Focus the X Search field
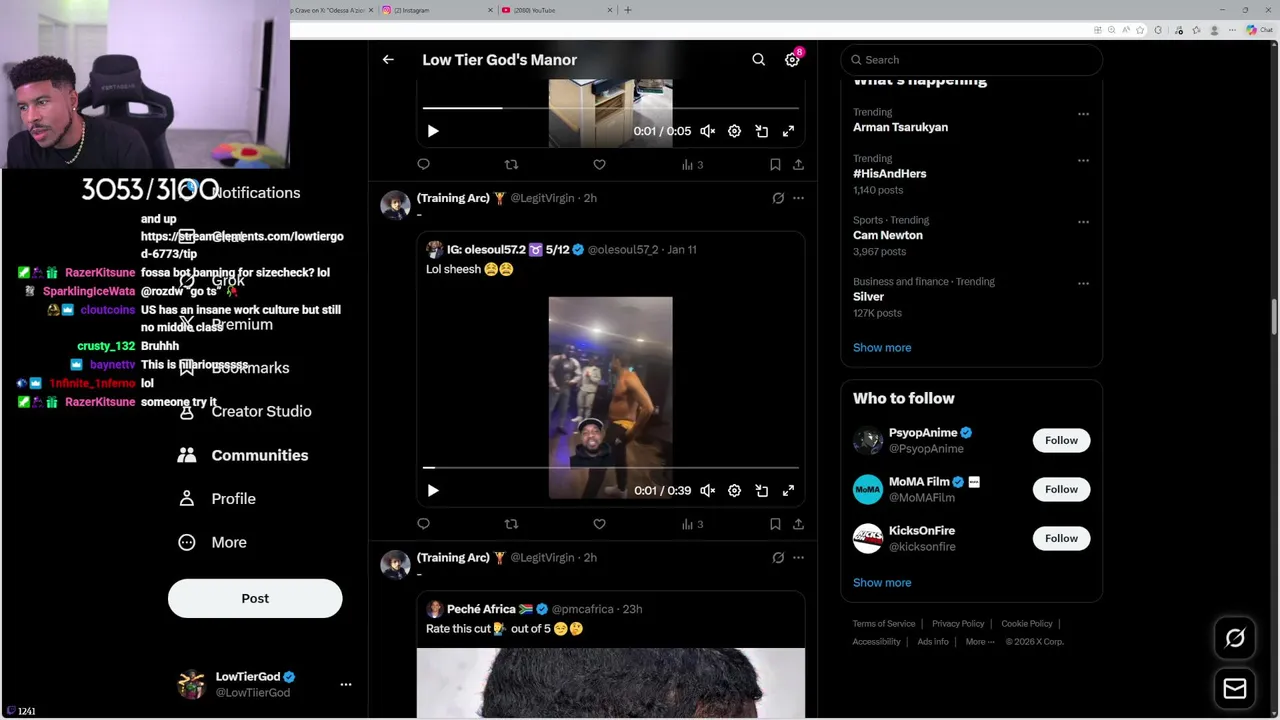This screenshot has height=720, width=1280. tap(972, 60)
